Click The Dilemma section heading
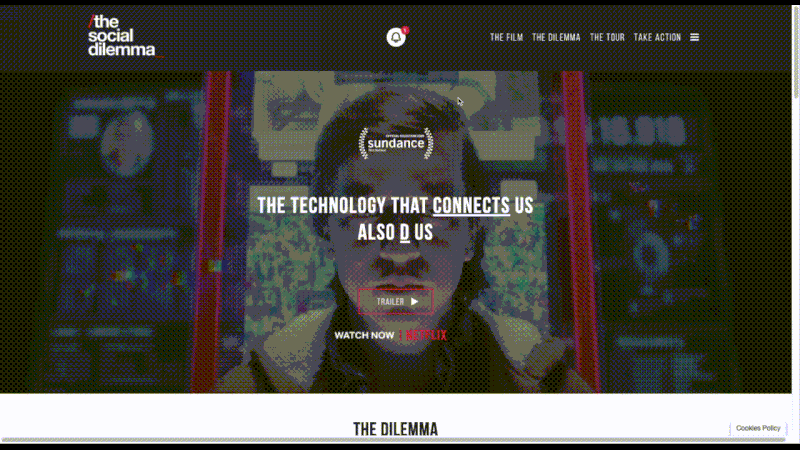Viewport: 800px width, 450px height. (x=395, y=429)
